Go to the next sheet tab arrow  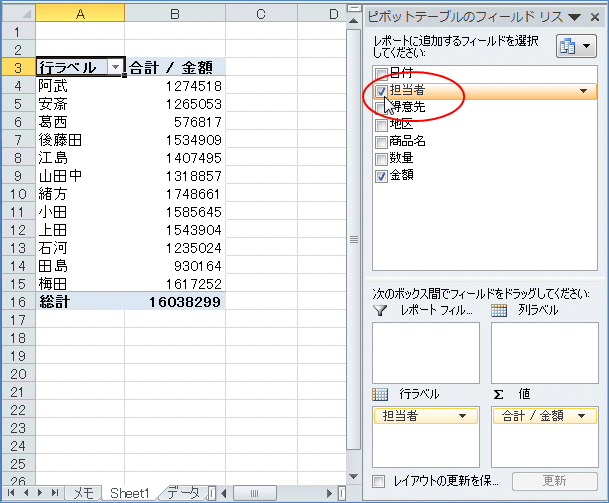pos(40,493)
